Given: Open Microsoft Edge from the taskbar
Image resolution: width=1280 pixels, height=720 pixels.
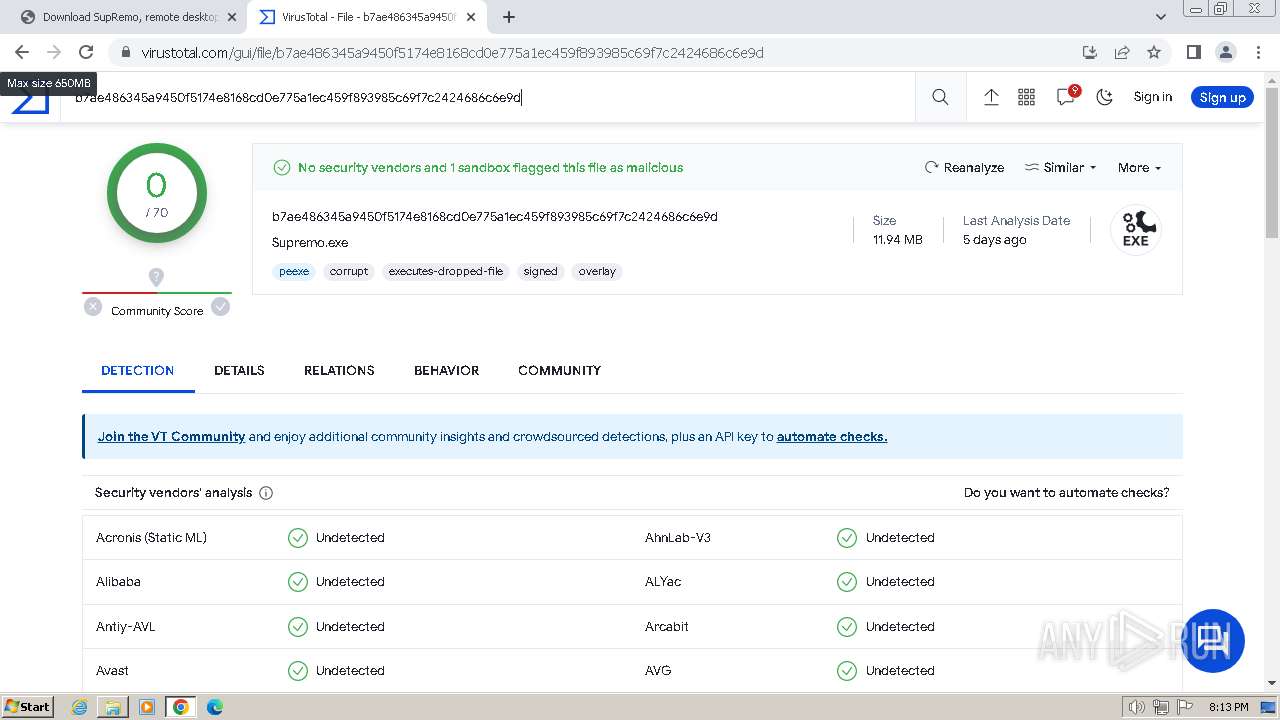Looking at the screenshot, I should 215,707.
